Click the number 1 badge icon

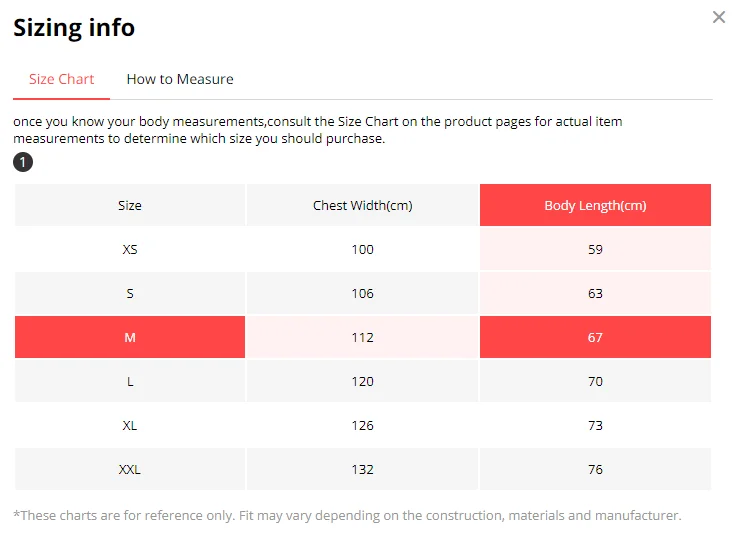(x=22, y=162)
